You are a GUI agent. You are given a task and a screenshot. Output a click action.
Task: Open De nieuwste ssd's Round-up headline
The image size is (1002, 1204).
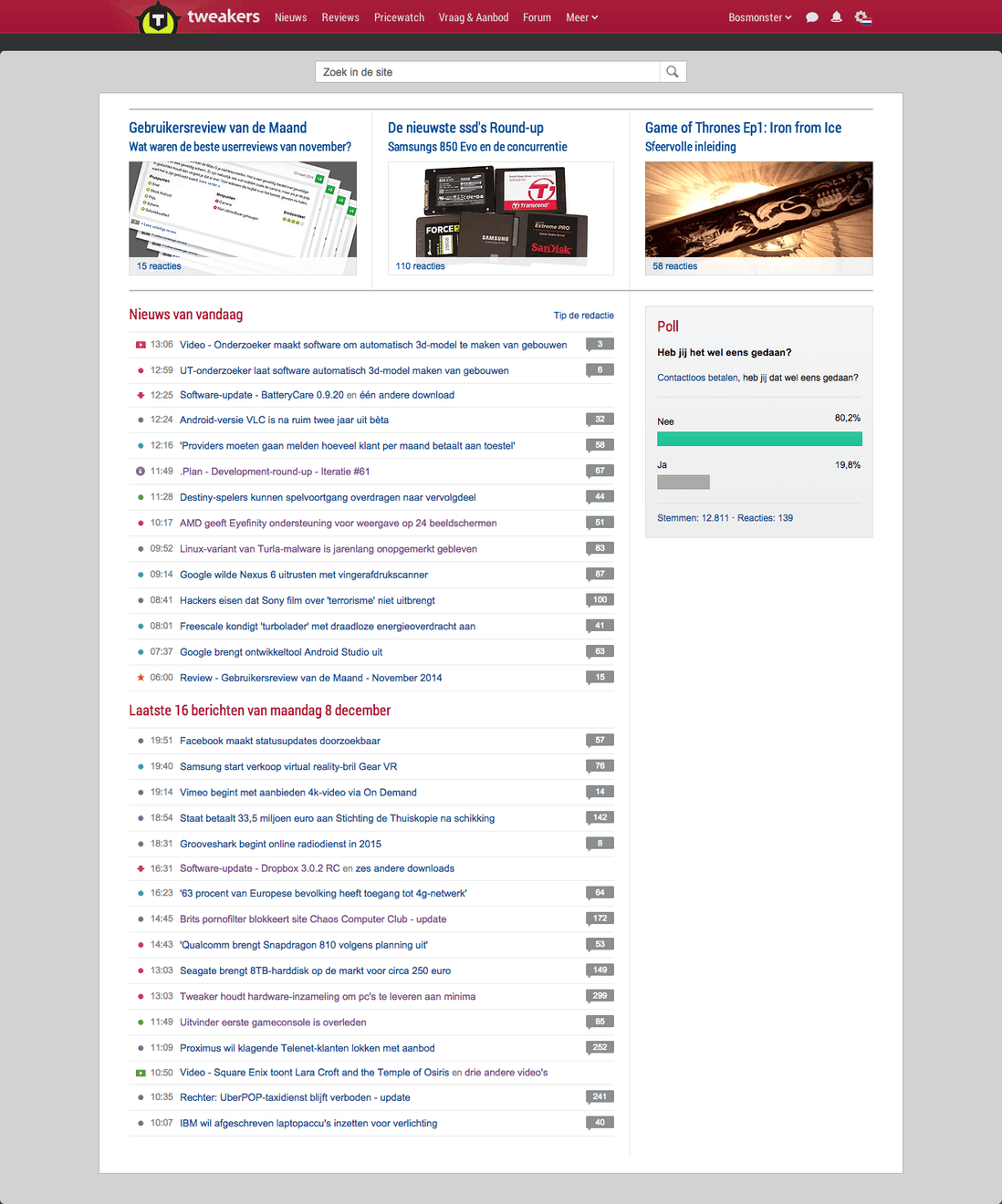point(465,128)
